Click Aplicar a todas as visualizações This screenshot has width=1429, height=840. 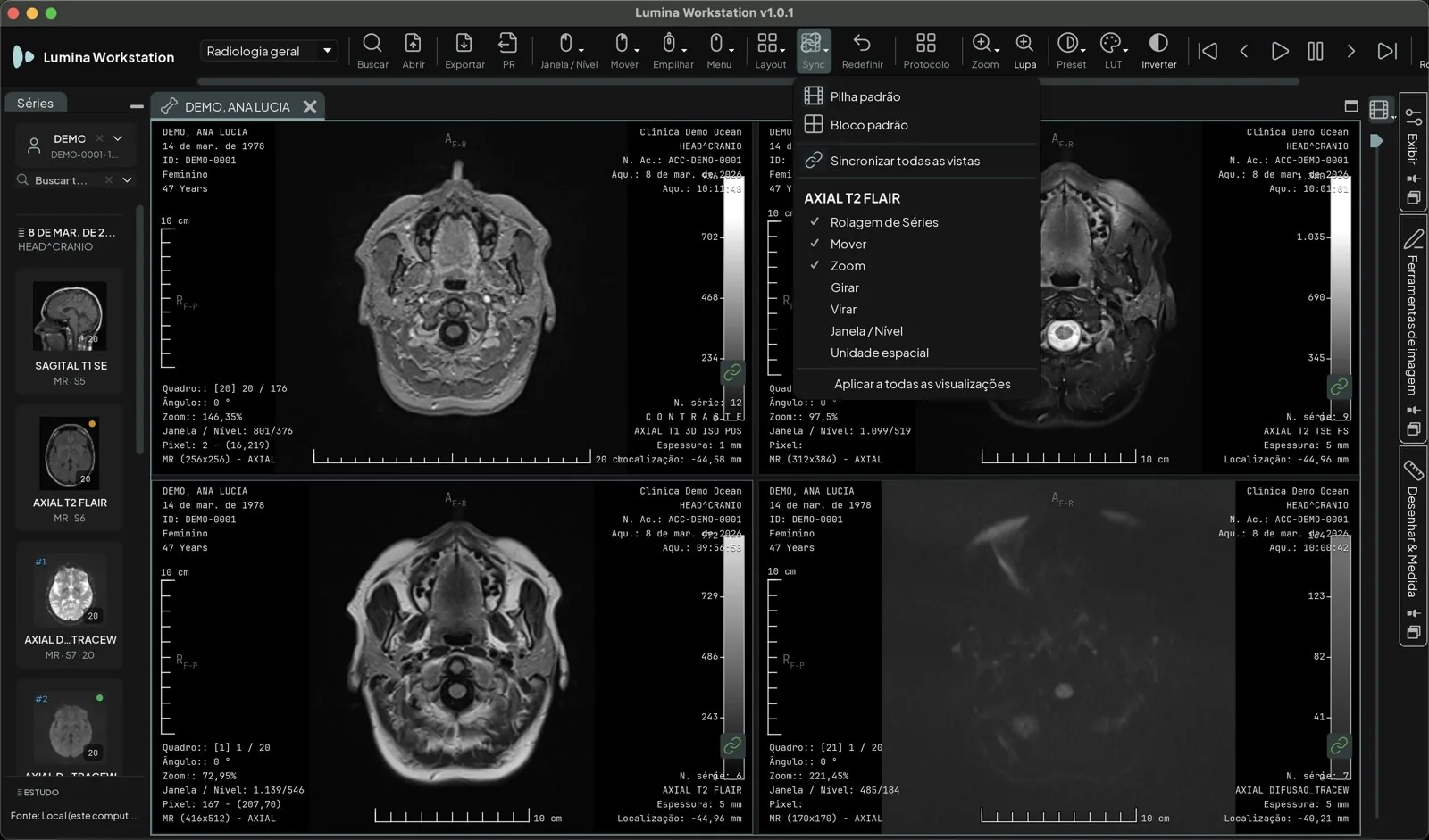[x=922, y=384]
